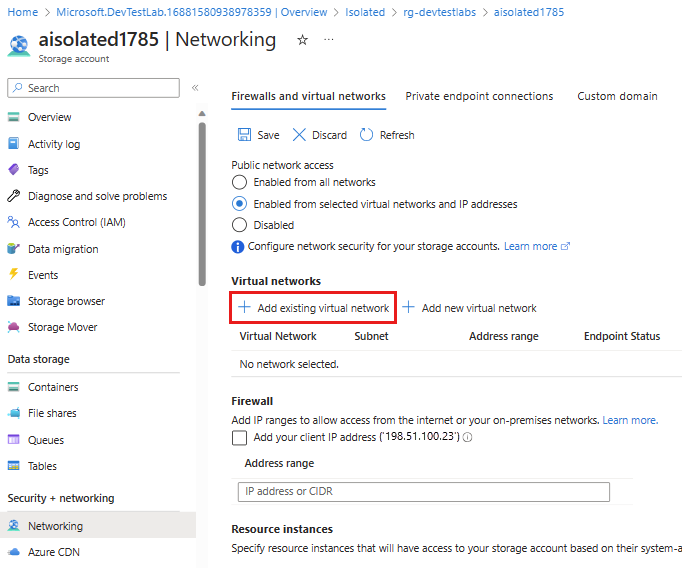The width and height of the screenshot is (682, 568).
Task: Open rg-devtestlabs breadcrumb link
Action: (x=439, y=12)
